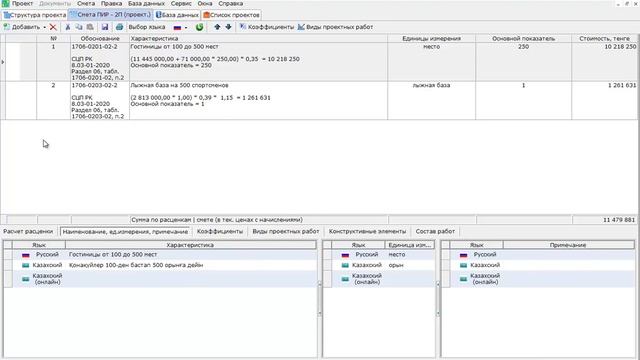Screen dimensions: 640x360
Task: Click cost value 10 218 250
Action: point(620,47)
